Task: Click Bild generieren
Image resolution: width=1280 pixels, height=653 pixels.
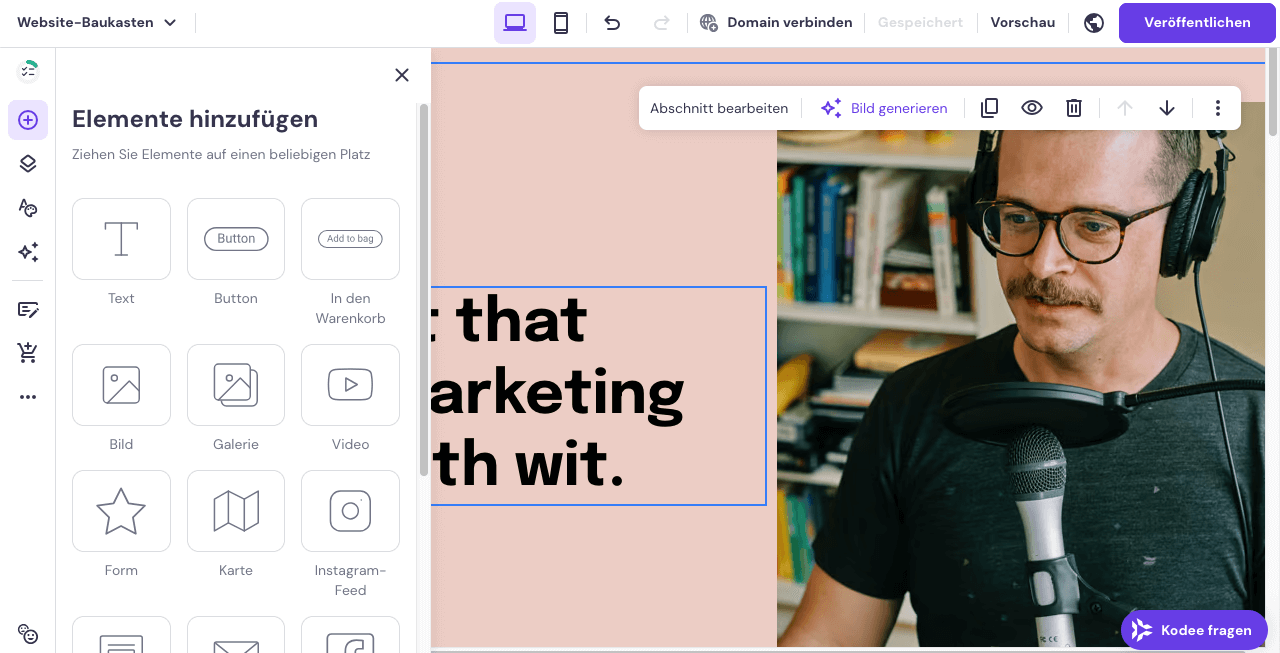Action: point(884,108)
